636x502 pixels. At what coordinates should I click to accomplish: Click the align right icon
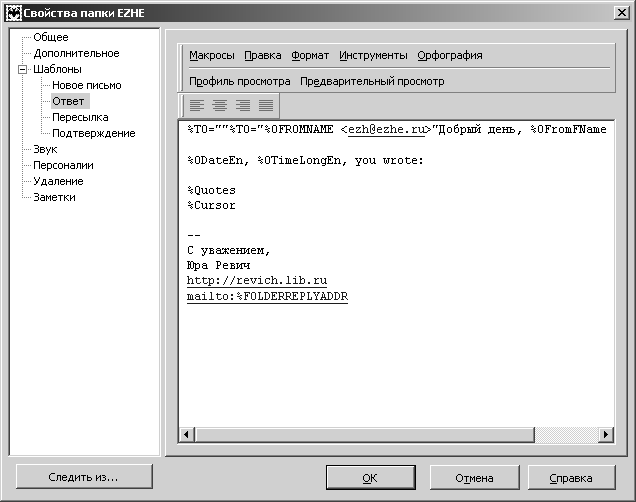click(243, 105)
